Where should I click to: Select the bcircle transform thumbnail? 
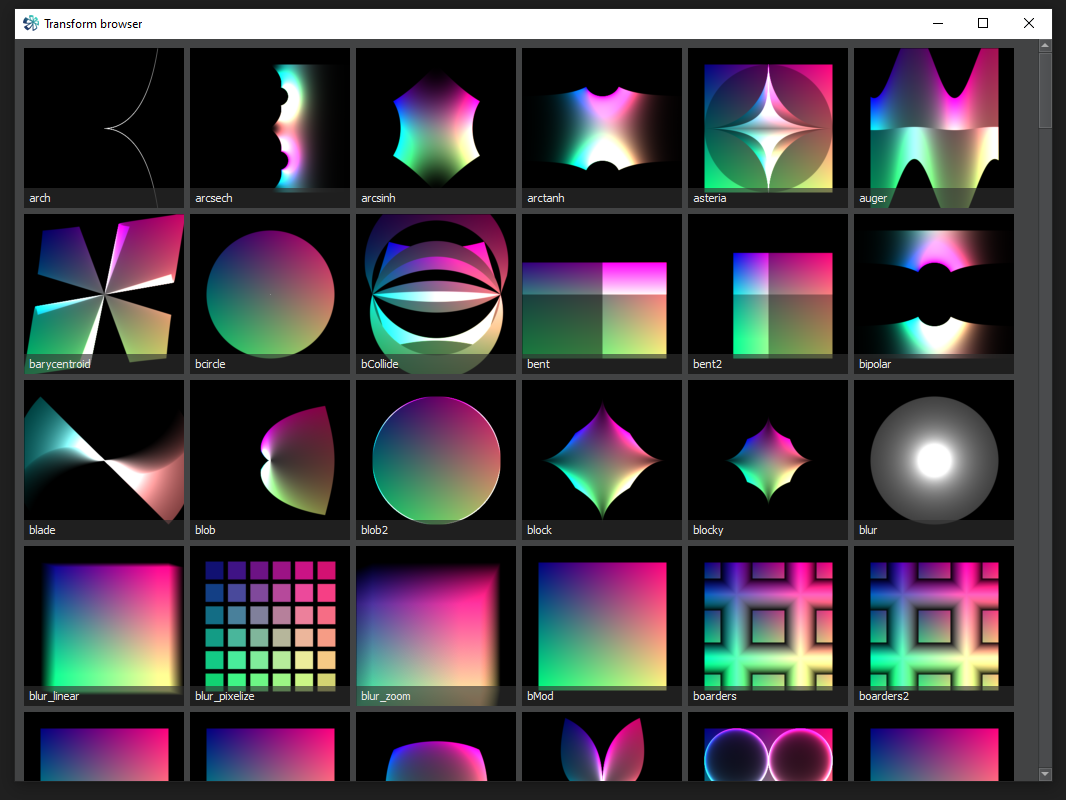pos(270,294)
